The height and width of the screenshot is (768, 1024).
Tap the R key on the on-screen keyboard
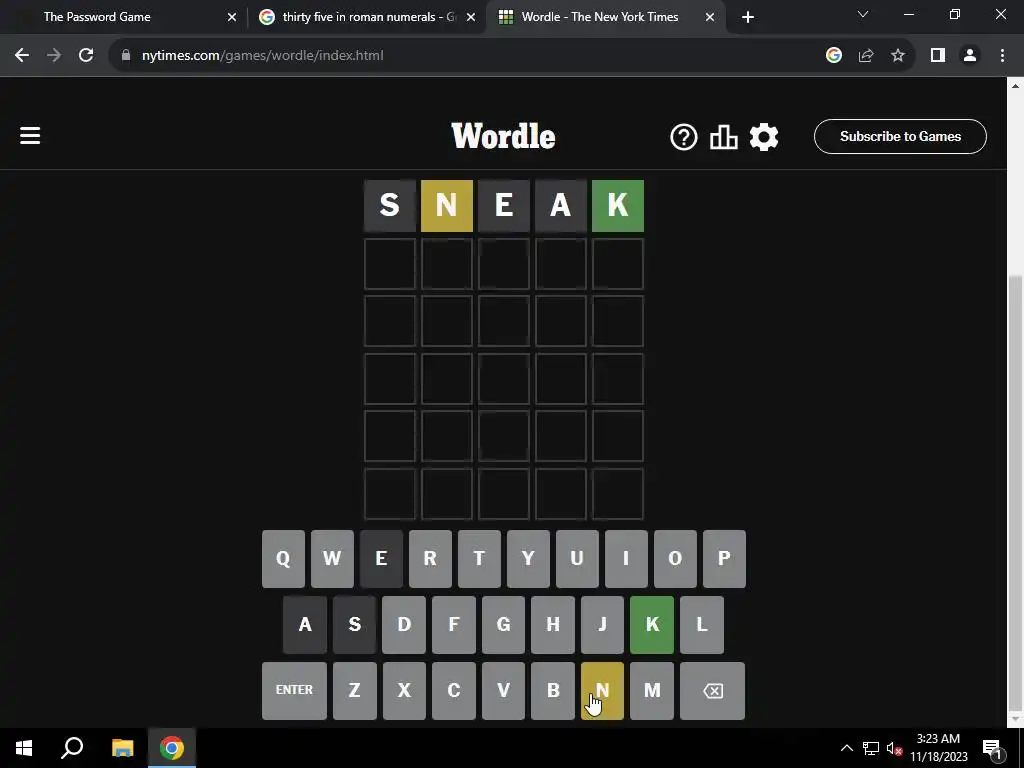(430, 559)
